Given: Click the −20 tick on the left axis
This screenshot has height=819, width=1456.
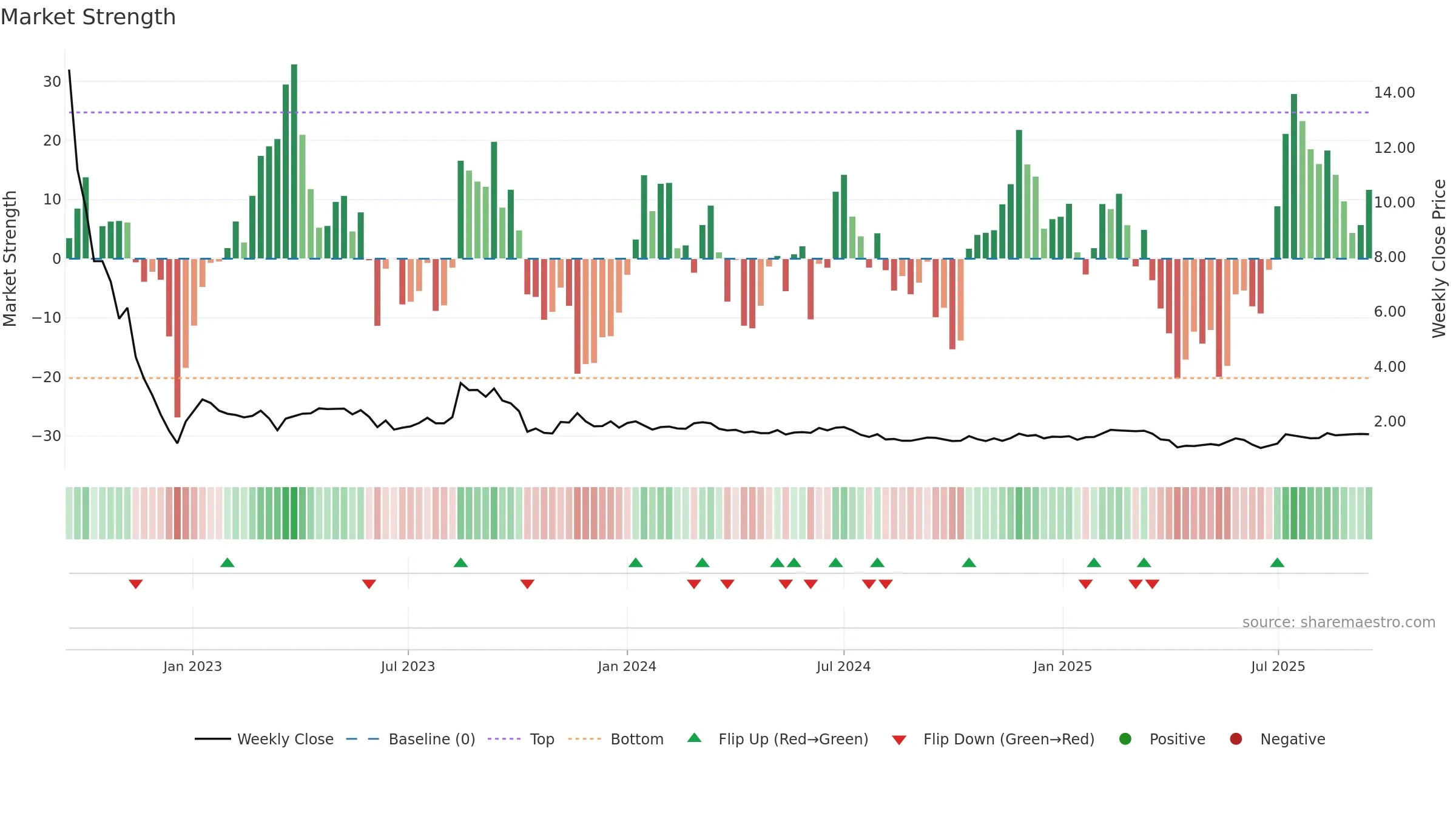Looking at the screenshot, I should click(x=47, y=377).
